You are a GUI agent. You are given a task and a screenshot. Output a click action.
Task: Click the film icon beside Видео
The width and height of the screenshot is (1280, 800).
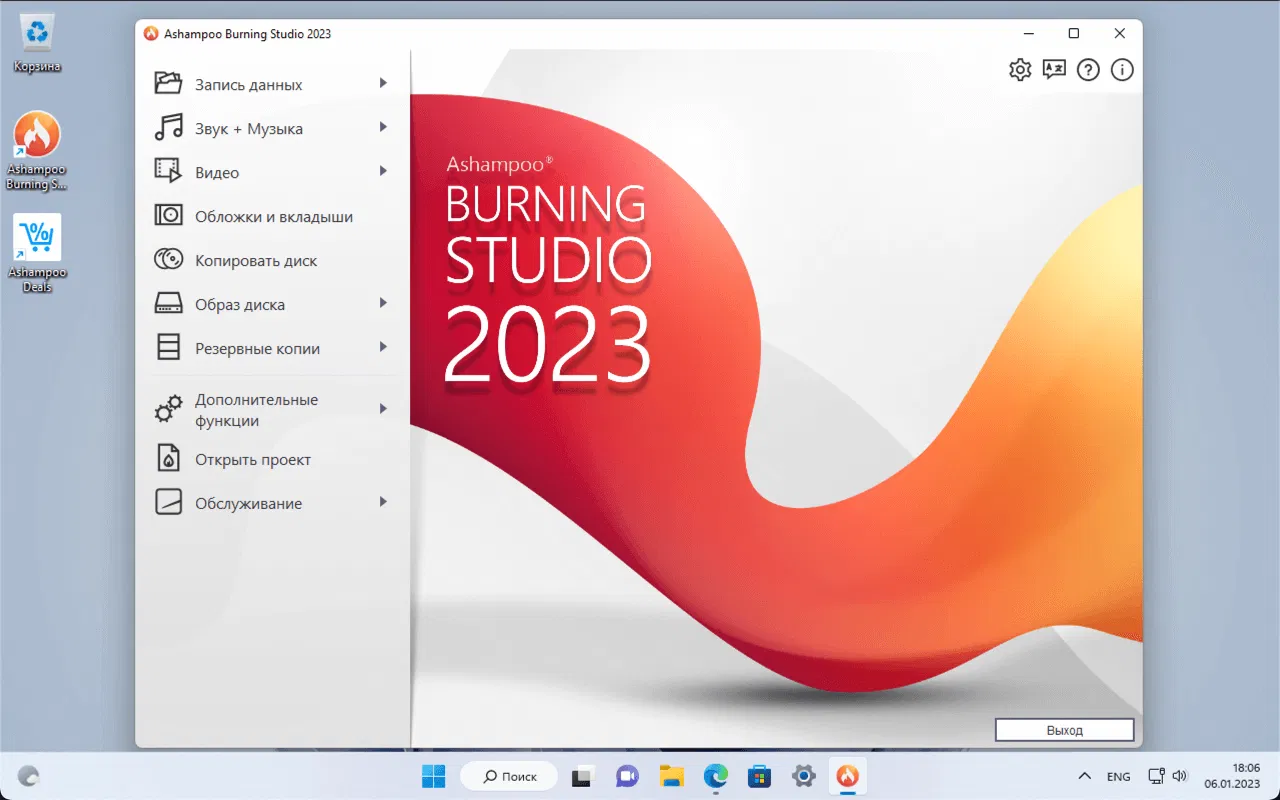point(168,171)
